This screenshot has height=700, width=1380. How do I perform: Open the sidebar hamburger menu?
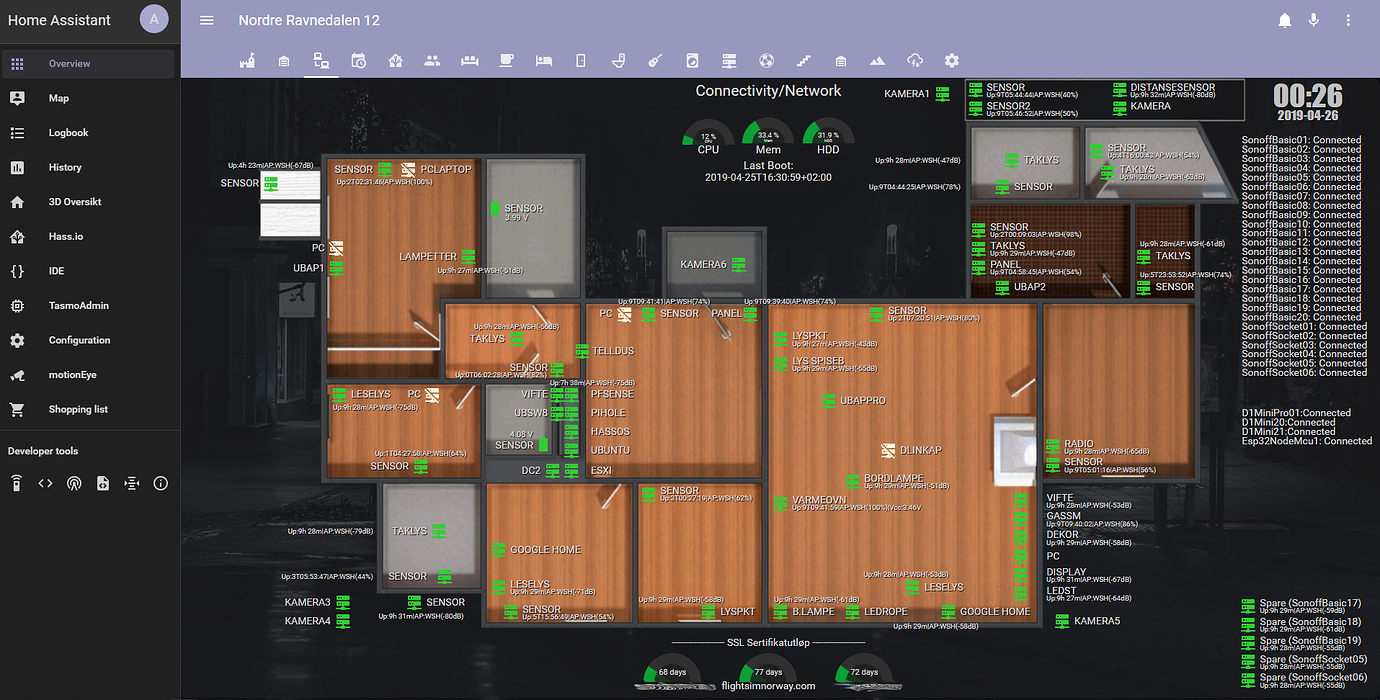point(206,19)
